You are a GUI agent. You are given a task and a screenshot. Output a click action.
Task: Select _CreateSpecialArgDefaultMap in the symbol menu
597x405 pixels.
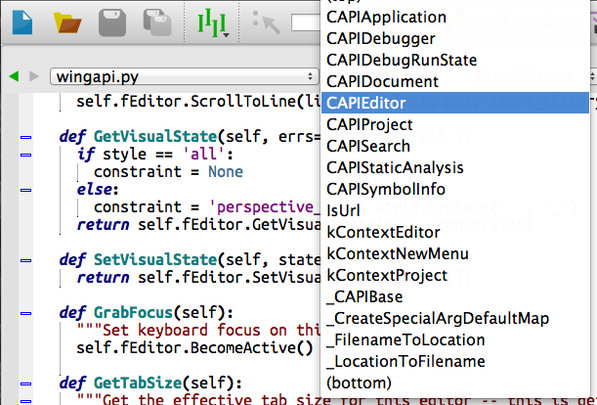tap(455, 319)
